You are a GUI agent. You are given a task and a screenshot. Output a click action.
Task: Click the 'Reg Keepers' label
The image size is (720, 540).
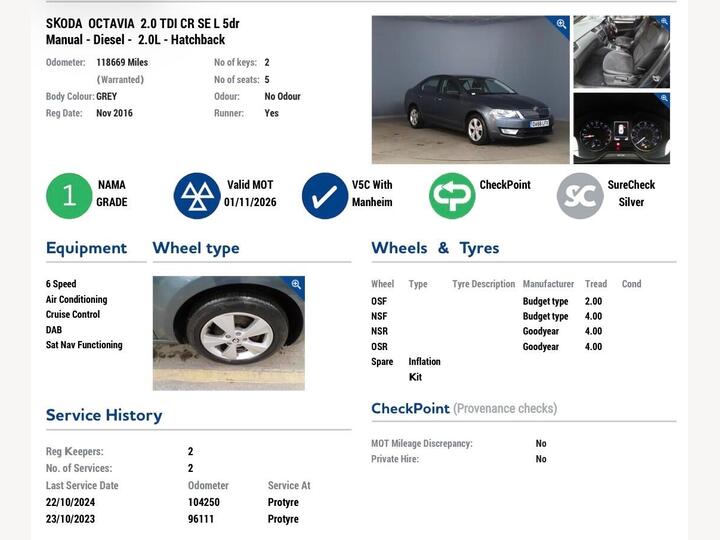[75, 452]
